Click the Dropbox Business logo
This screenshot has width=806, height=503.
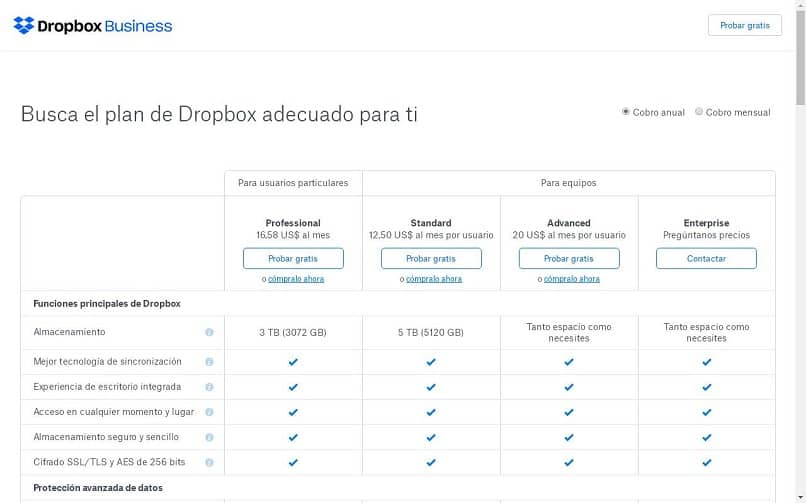[93, 26]
